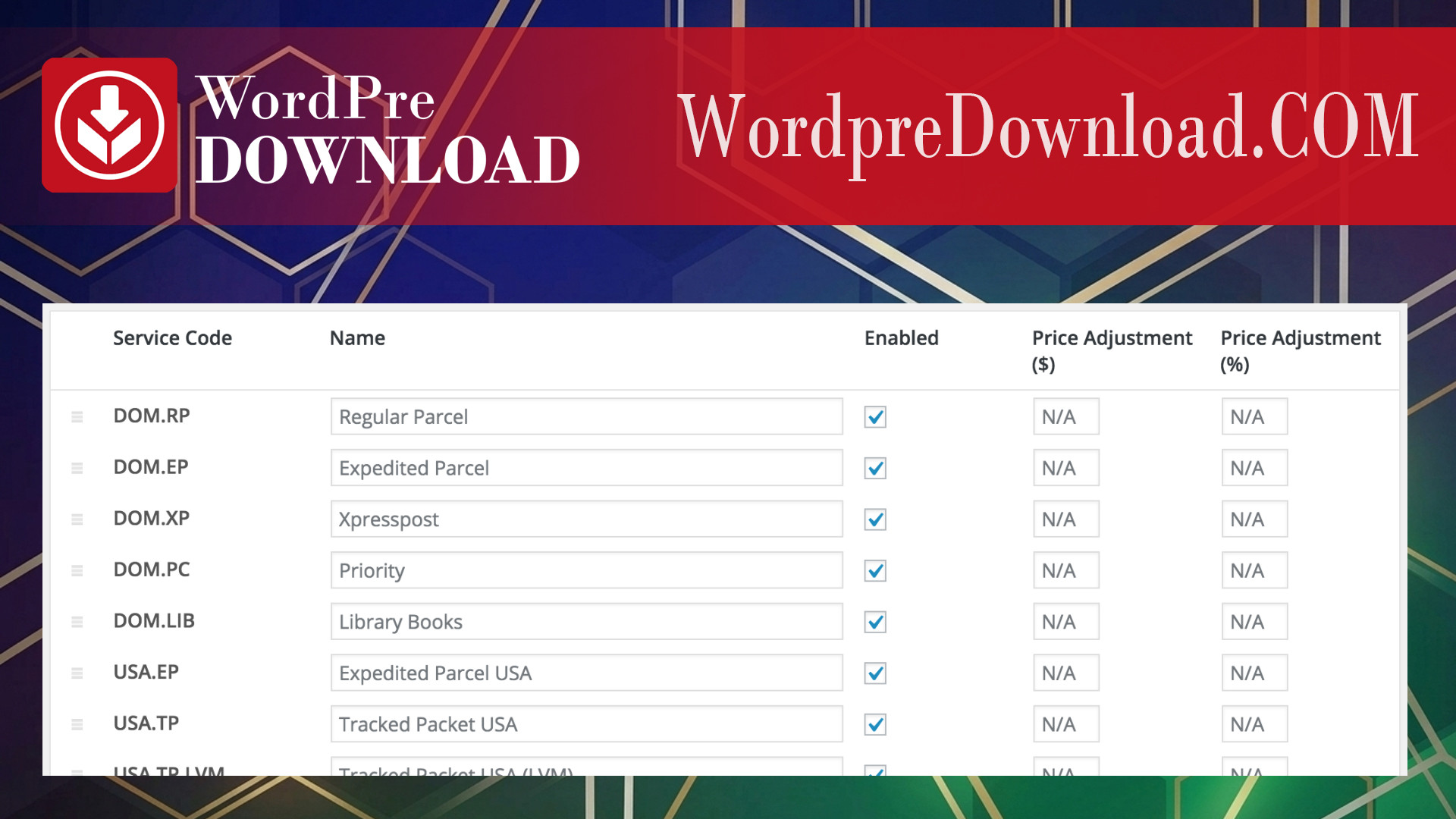Edit the Library Books name field

[586, 621]
